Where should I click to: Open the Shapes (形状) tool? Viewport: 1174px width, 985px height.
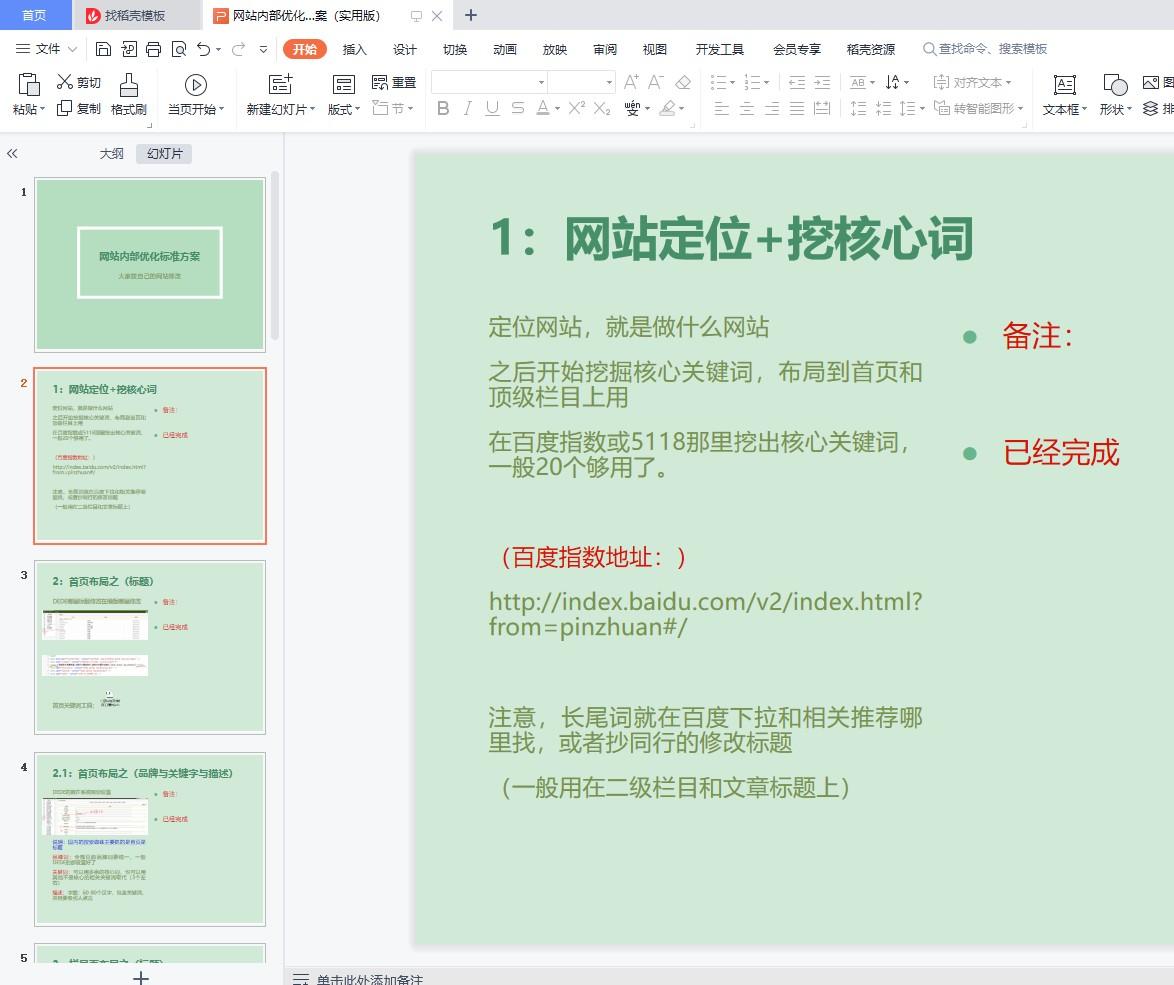tap(1113, 95)
